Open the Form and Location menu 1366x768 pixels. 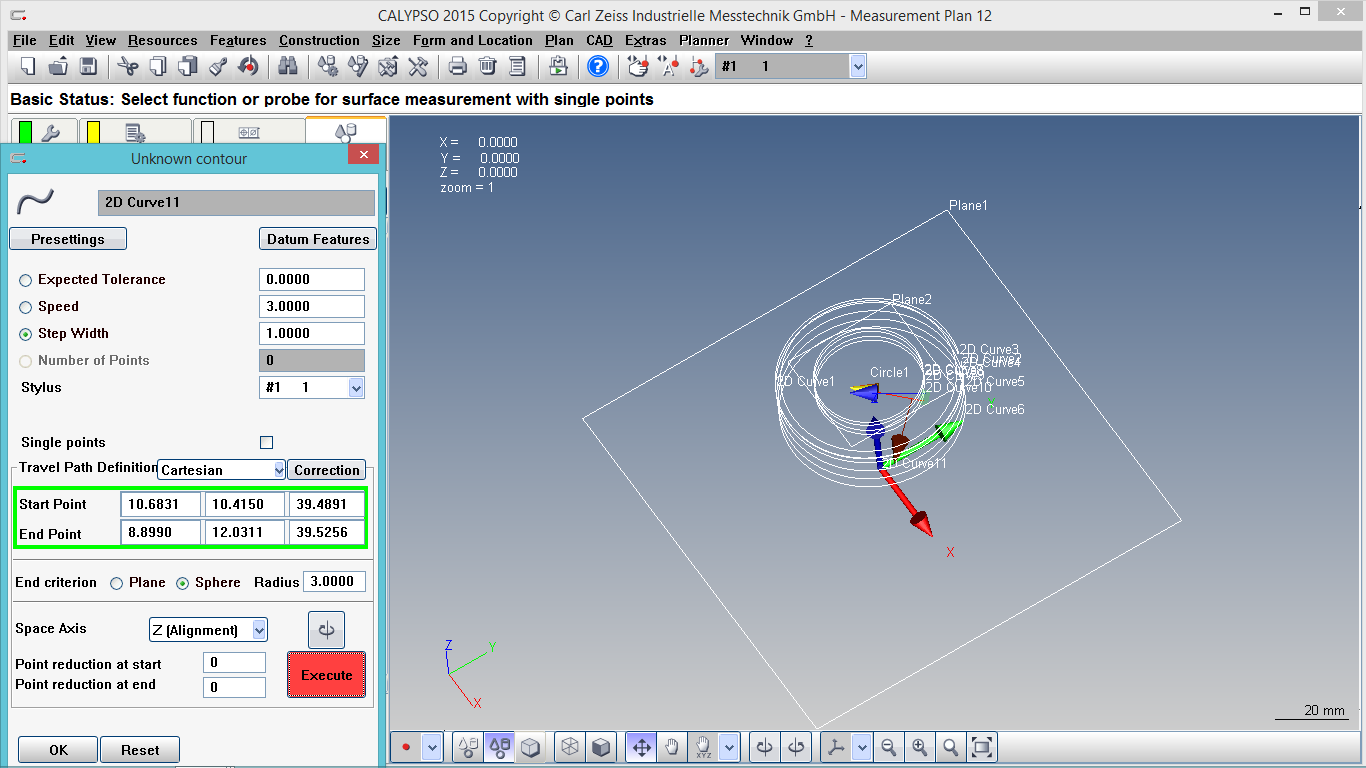(x=473, y=40)
